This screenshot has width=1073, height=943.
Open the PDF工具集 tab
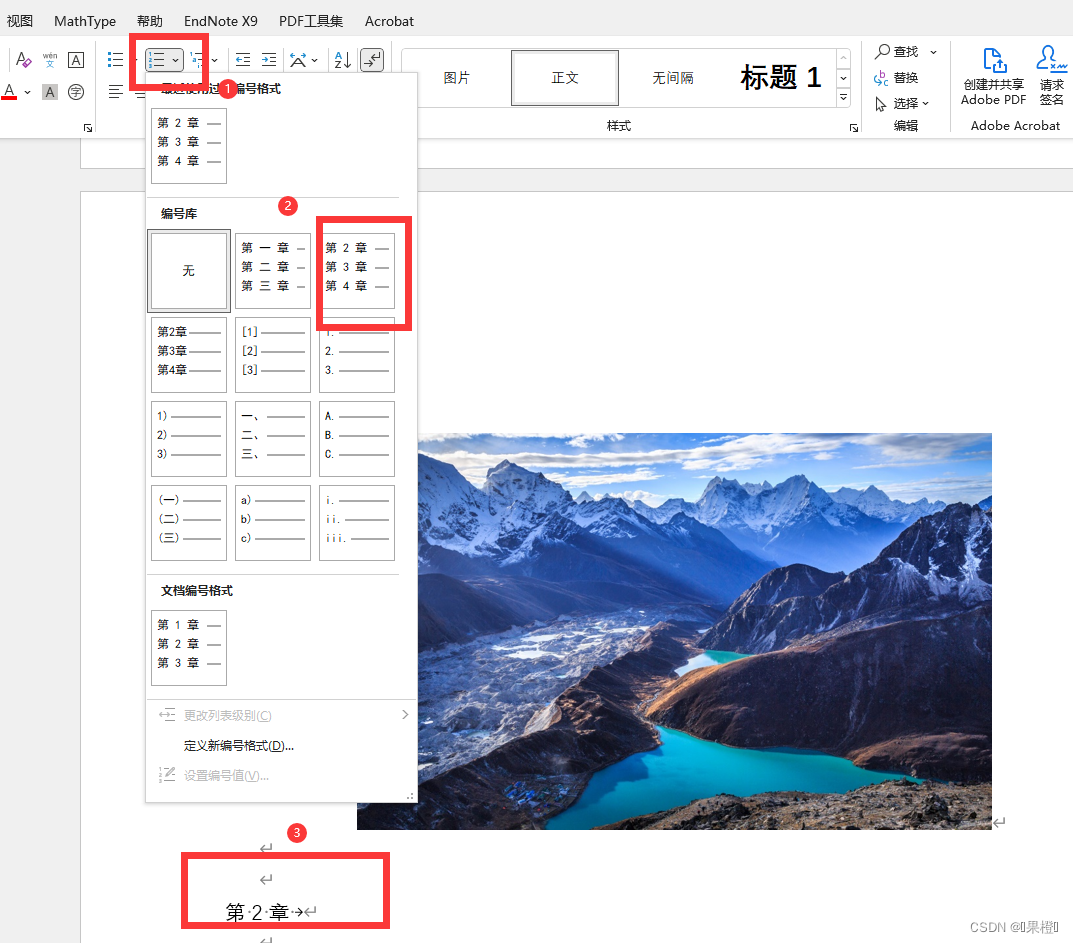click(311, 21)
